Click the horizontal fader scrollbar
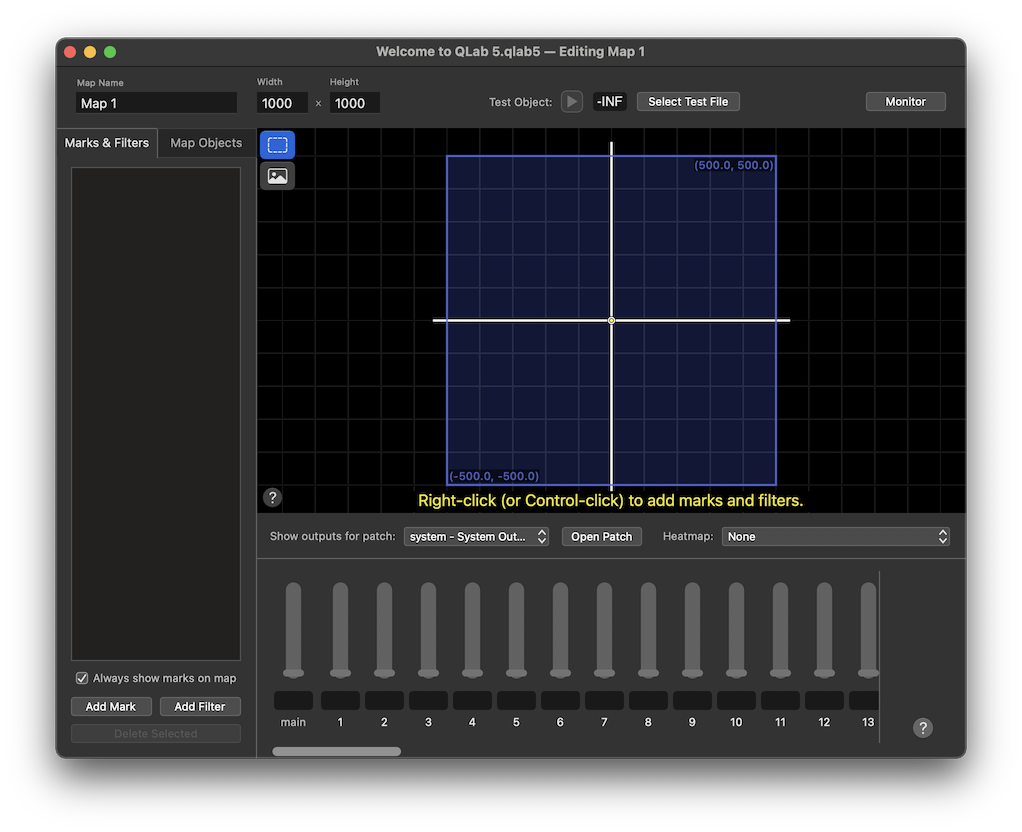Image resolution: width=1022 pixels, height=832 pixels. pyautogui.click(x=336, y=750)
